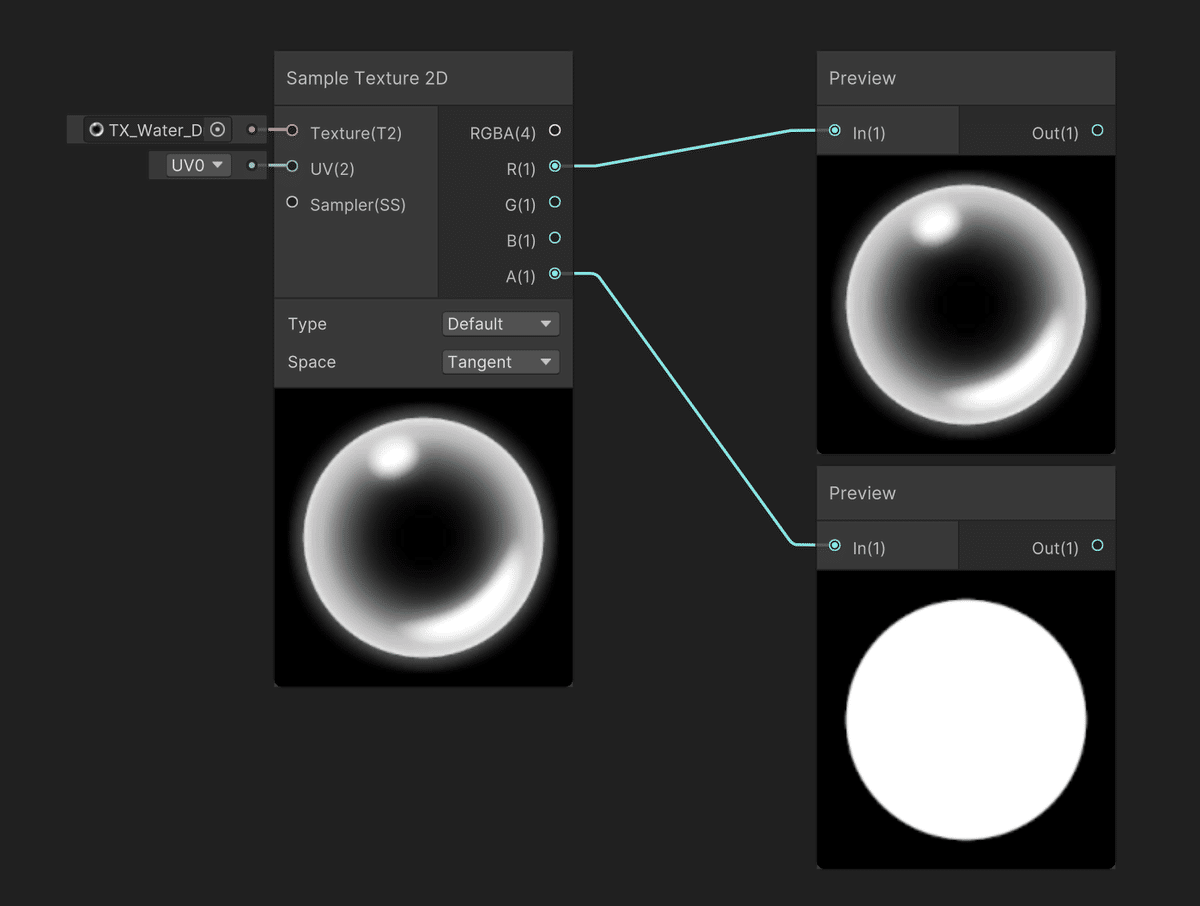The image size is (1200, 906).
Task: Click the texture object picker icon
Action: [217, 130]
